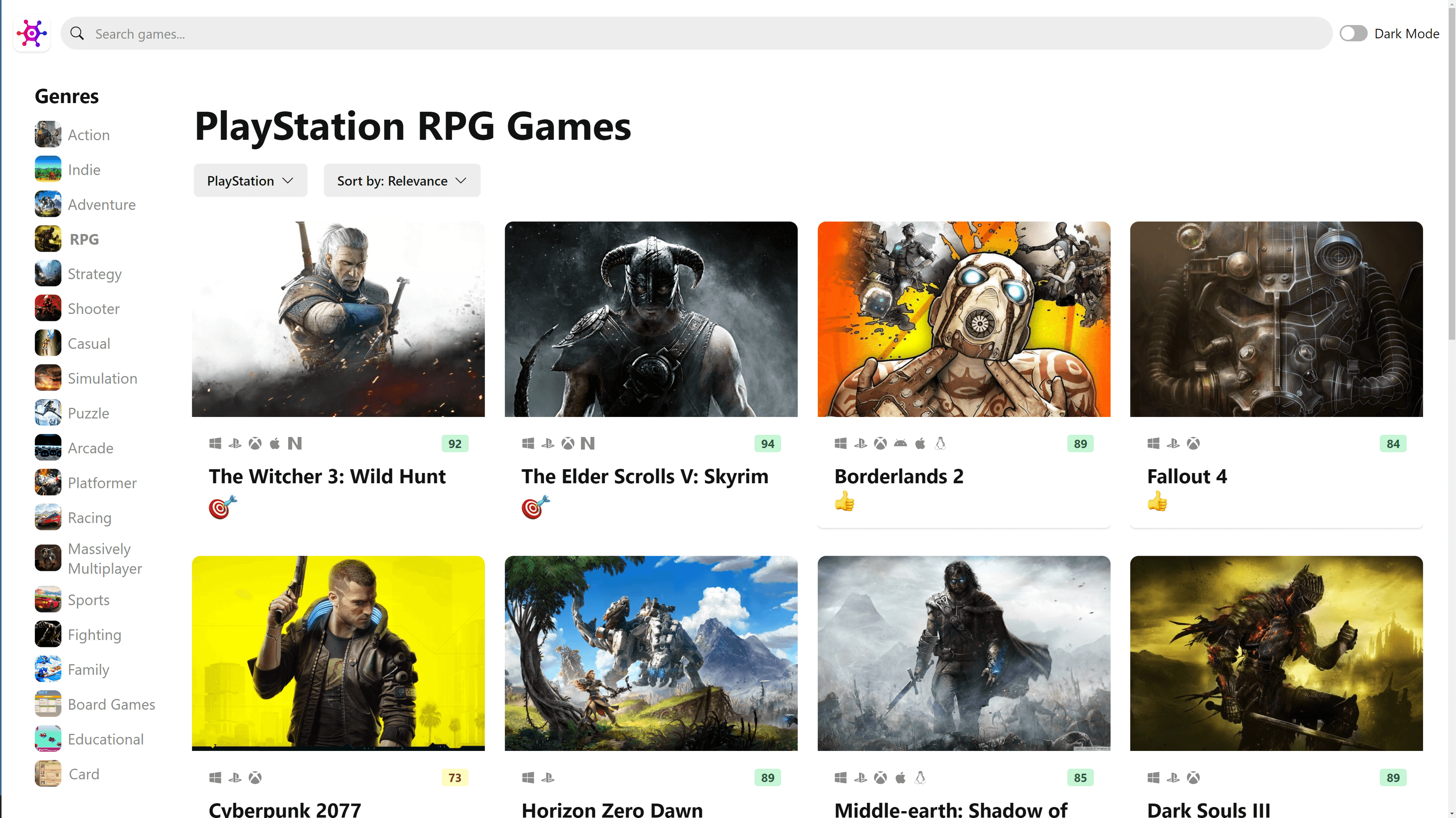Click the Skyrim score badge 94
Image resolution: width=1456 pixels, height=818 pixels.
click(x=767, y=443)
